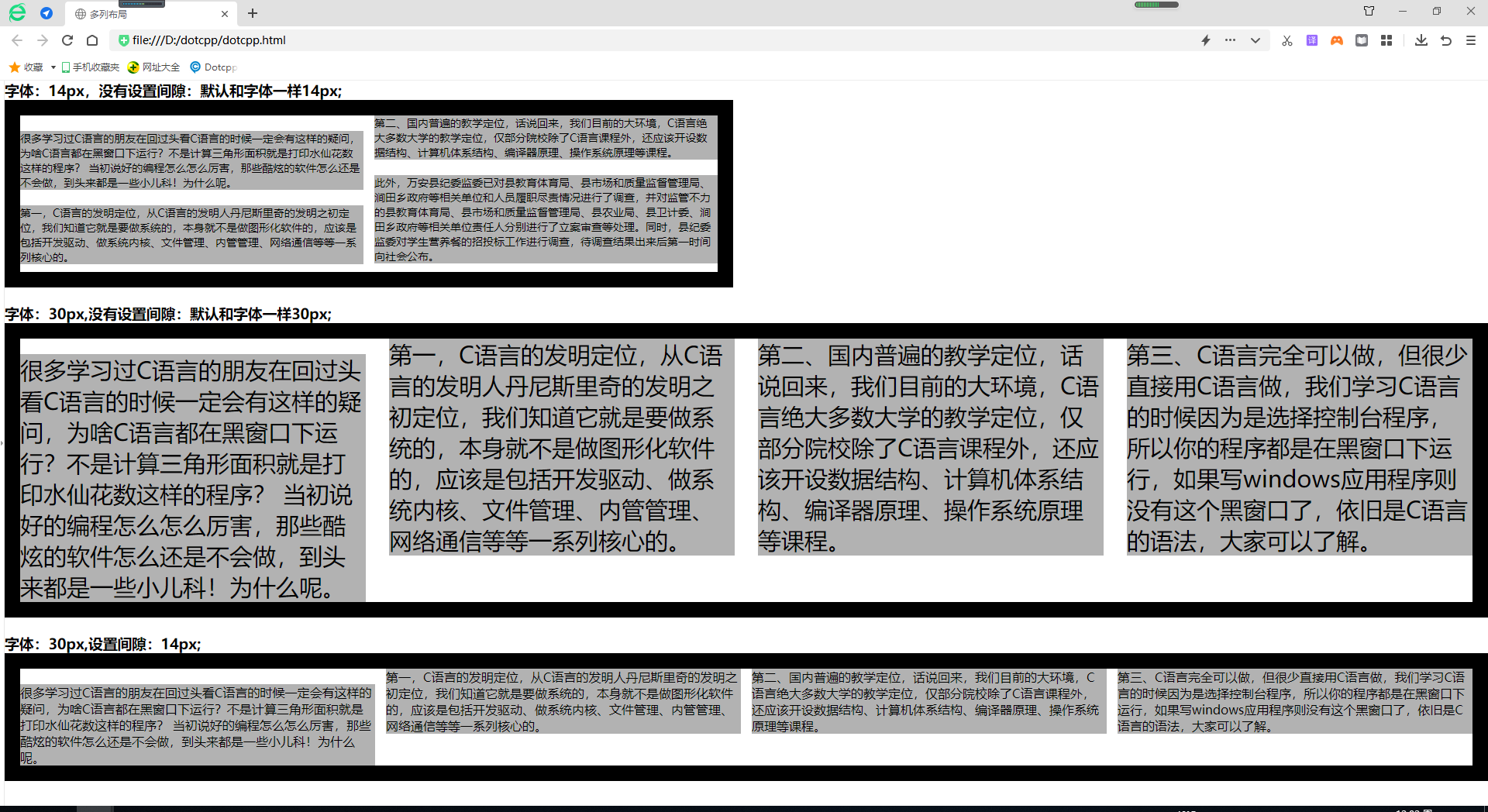Open the four-squares extensions grid

[1386, 40]
